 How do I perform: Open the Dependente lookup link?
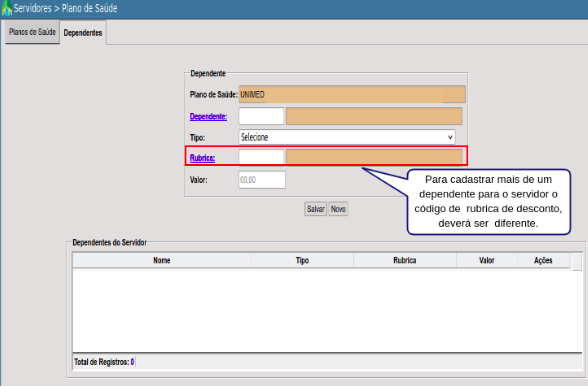pyautogui.click(x=208, y=117)
